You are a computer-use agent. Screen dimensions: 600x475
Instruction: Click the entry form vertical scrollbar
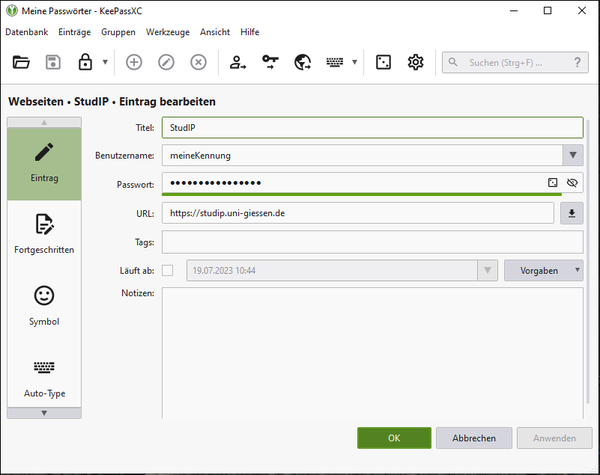[588, 262]
